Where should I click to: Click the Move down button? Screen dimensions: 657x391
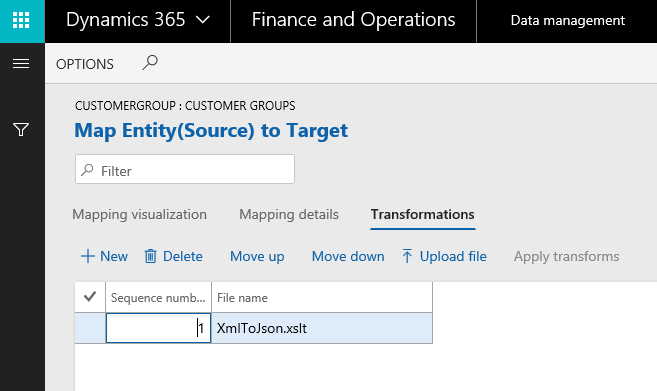pyautogui.click(x=348, y=256)
